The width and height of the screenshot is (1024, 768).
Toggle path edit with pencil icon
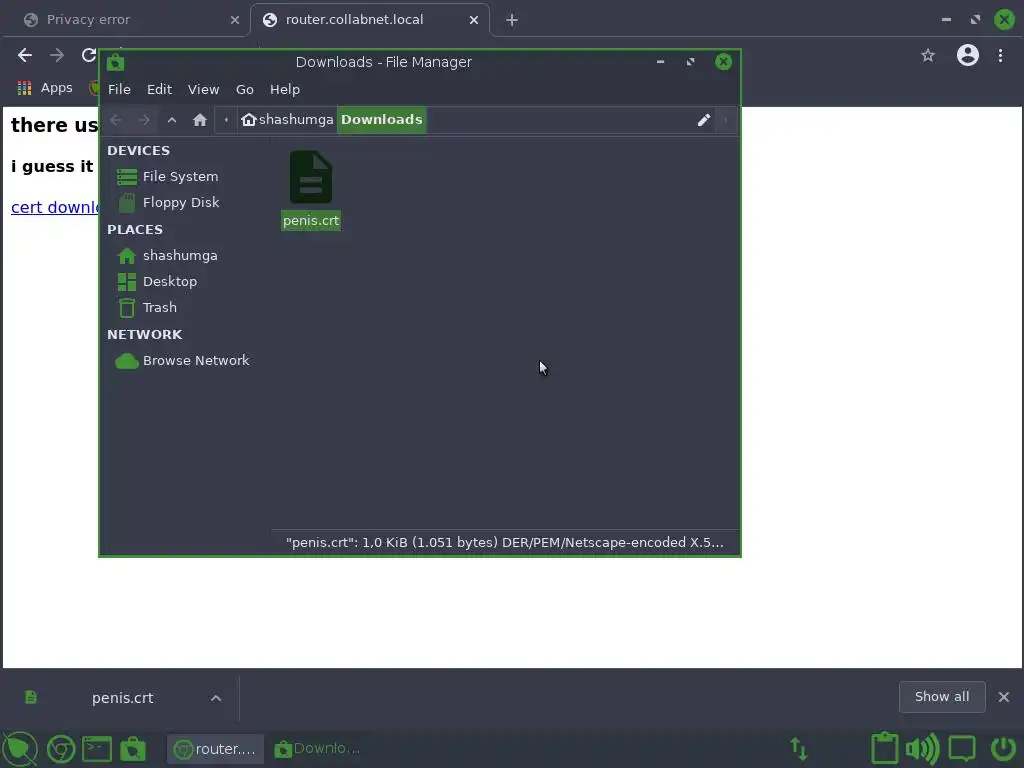click(x=703, y=120)
